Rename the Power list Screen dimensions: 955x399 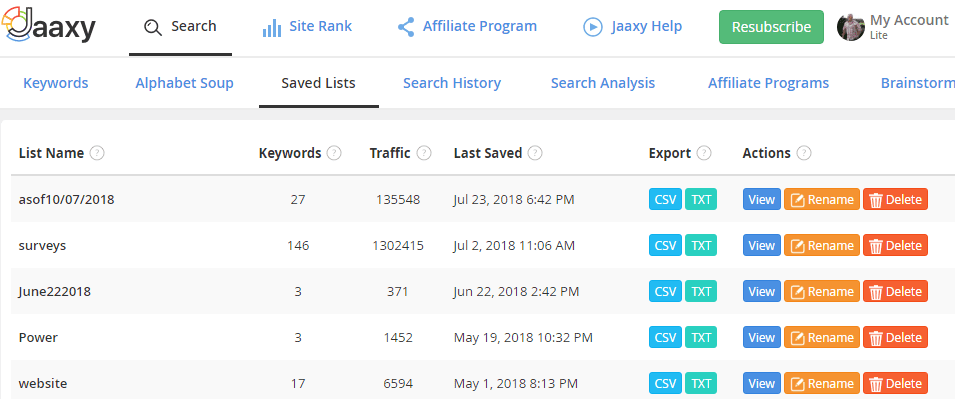822,337
